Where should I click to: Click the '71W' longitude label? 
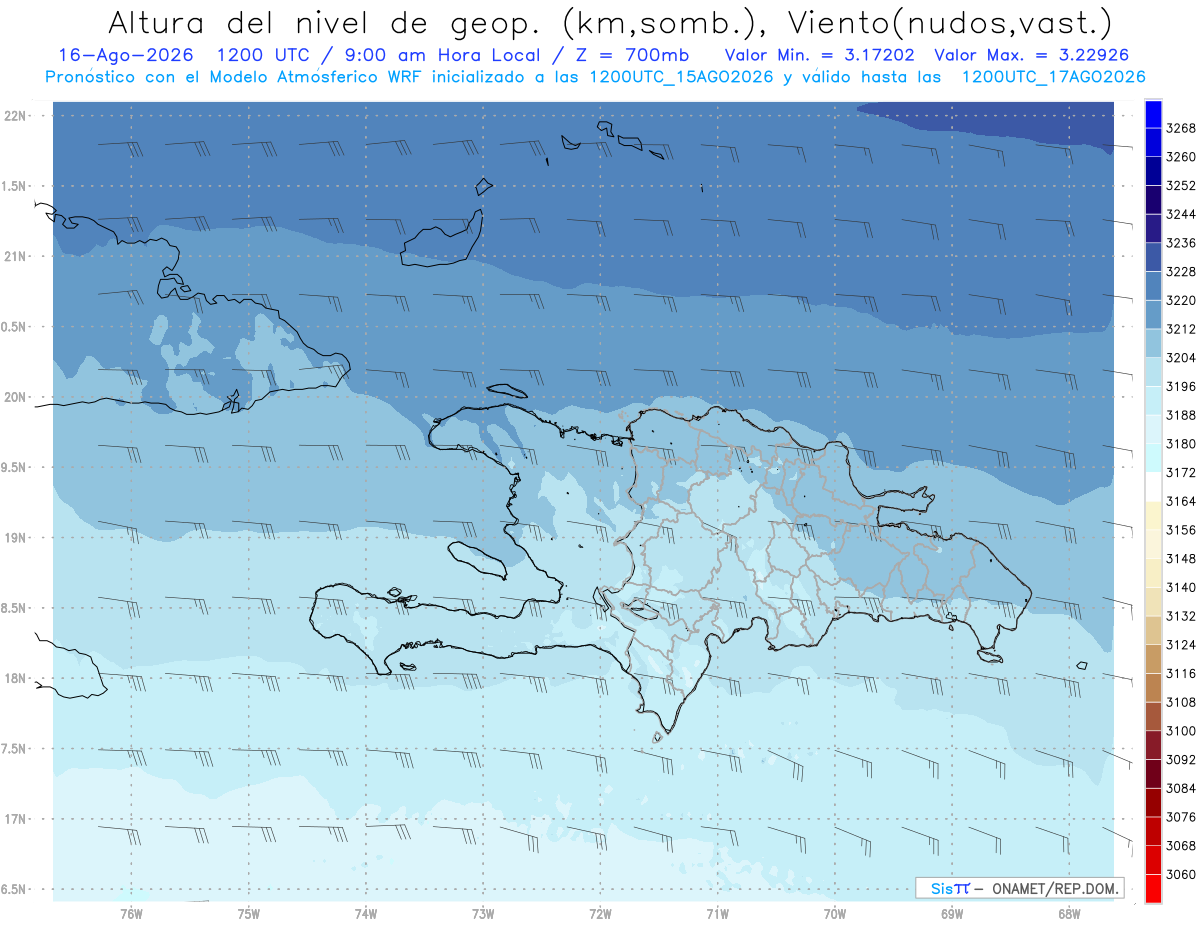[x=717, y=913]
